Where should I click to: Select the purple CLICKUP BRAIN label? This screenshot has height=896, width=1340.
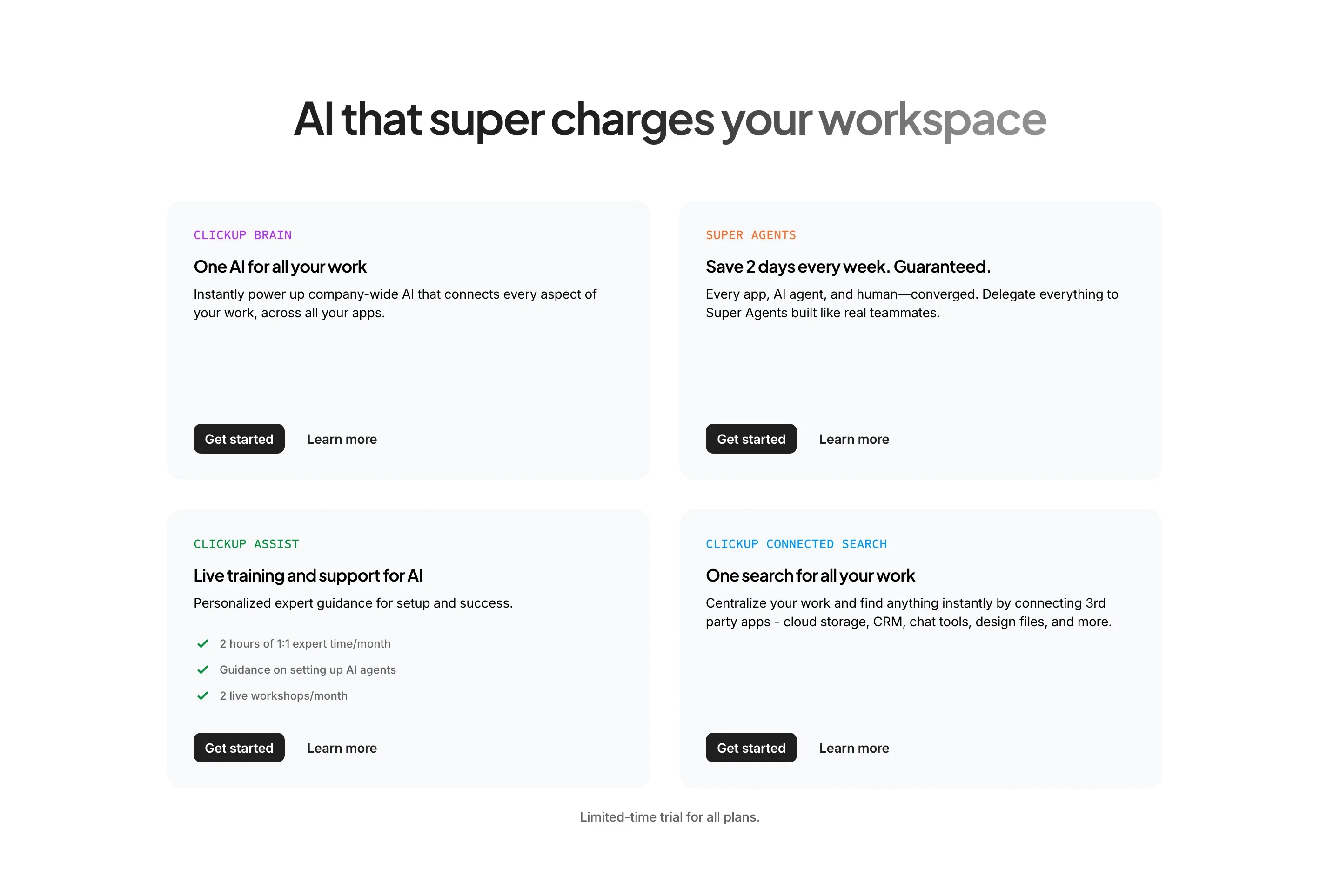pyautogui.click(x=242, y=235)
